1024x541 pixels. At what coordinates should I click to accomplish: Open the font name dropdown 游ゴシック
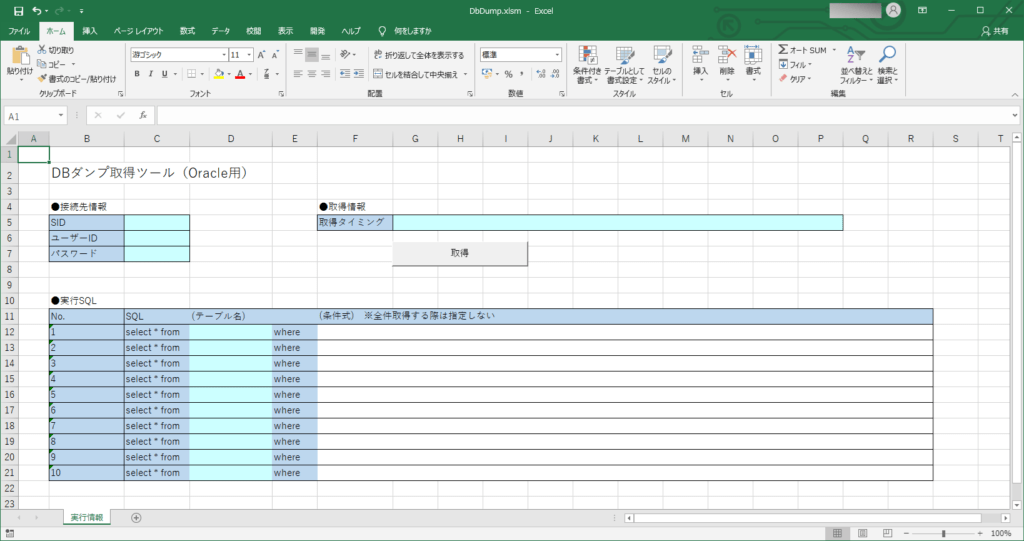224,55
